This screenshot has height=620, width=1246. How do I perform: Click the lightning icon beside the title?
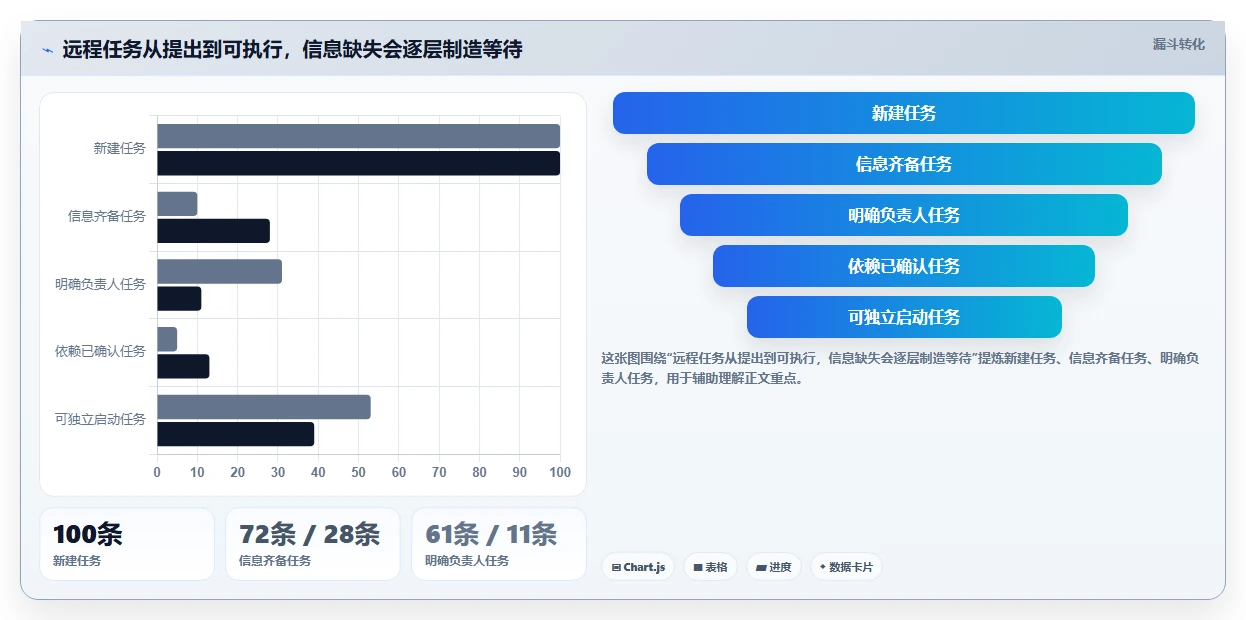pyautogui.click(x=47, y=50)
